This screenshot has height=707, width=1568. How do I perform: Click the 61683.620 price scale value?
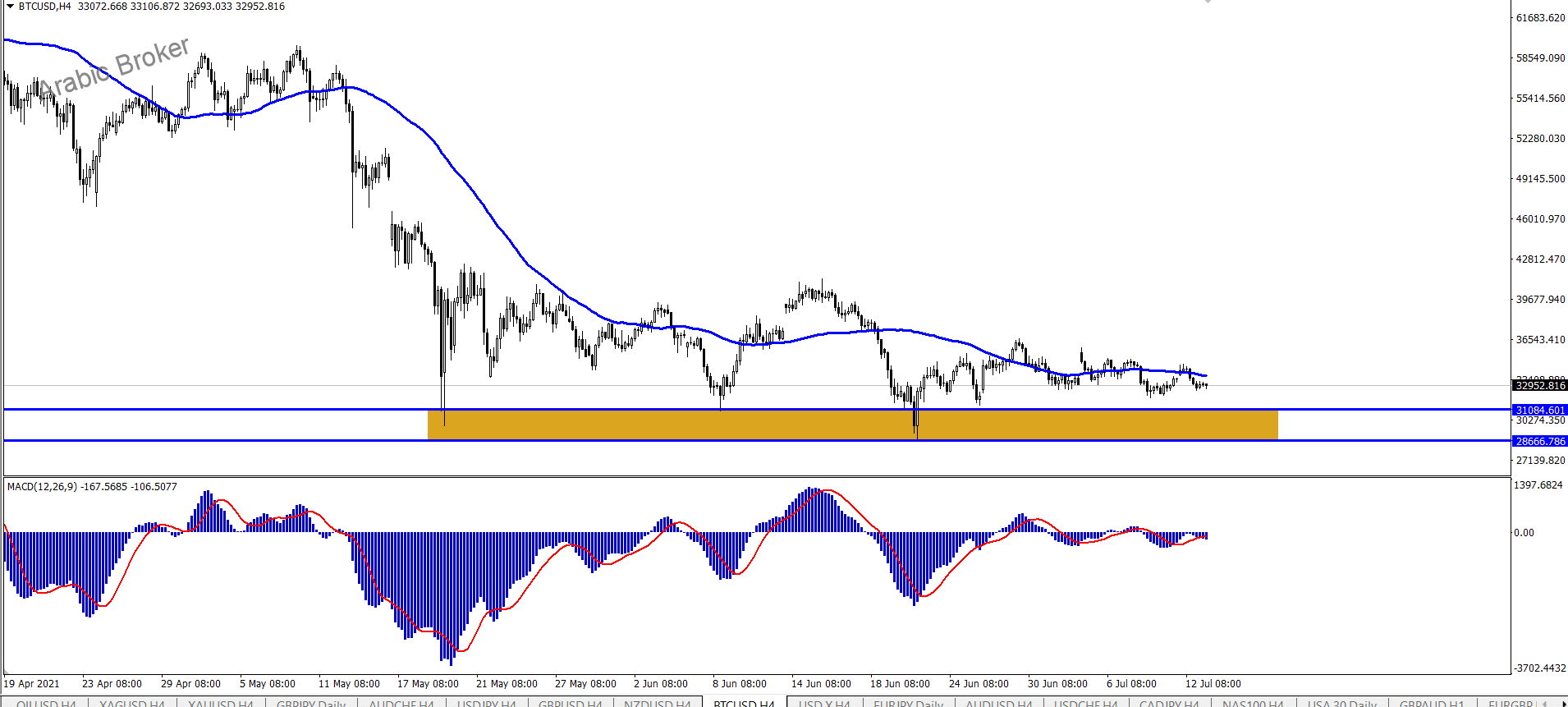pyautogui.click(x=1540, y=17)
